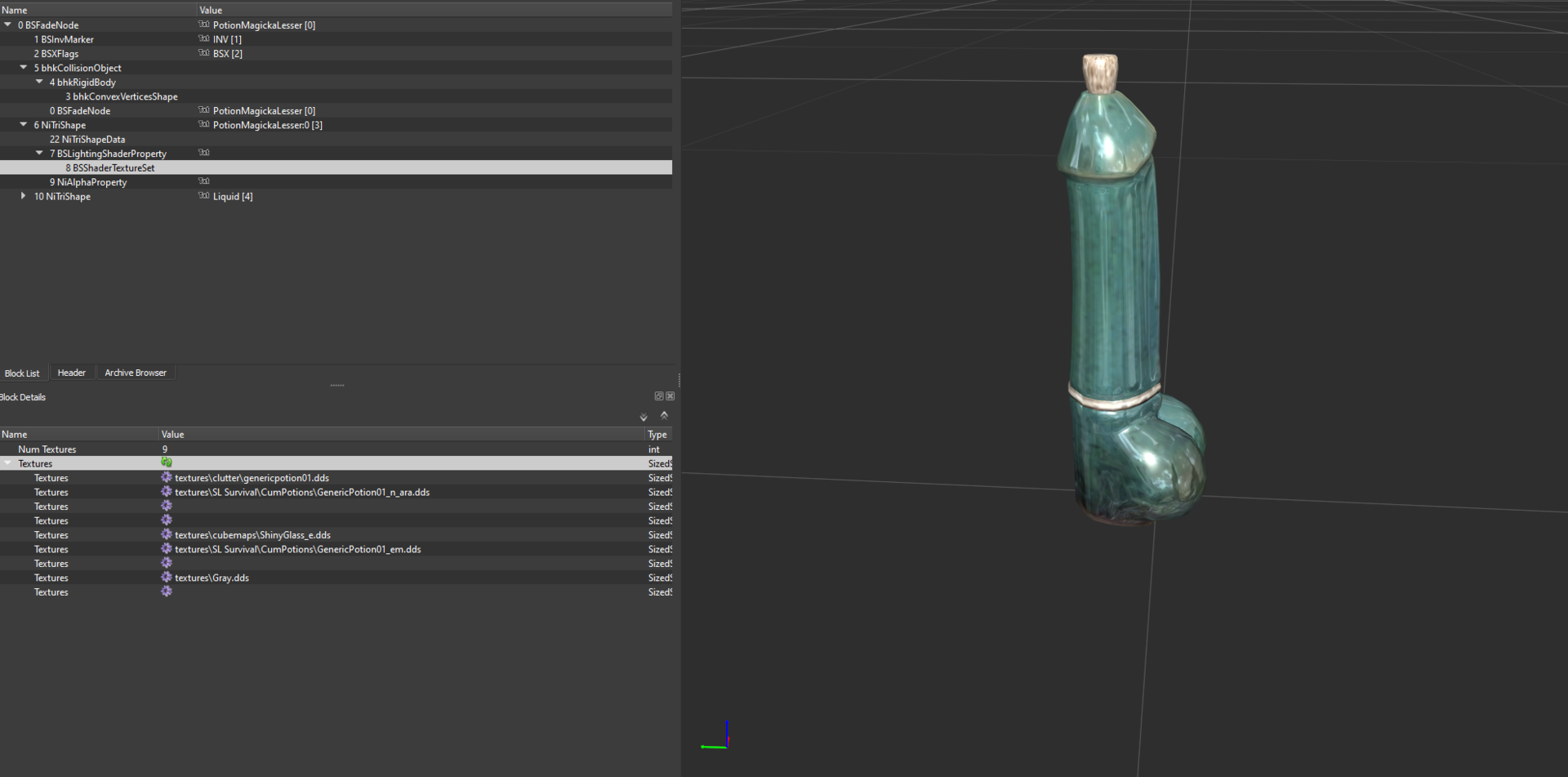Click the Name column header in block list

[x=98, y=10]
